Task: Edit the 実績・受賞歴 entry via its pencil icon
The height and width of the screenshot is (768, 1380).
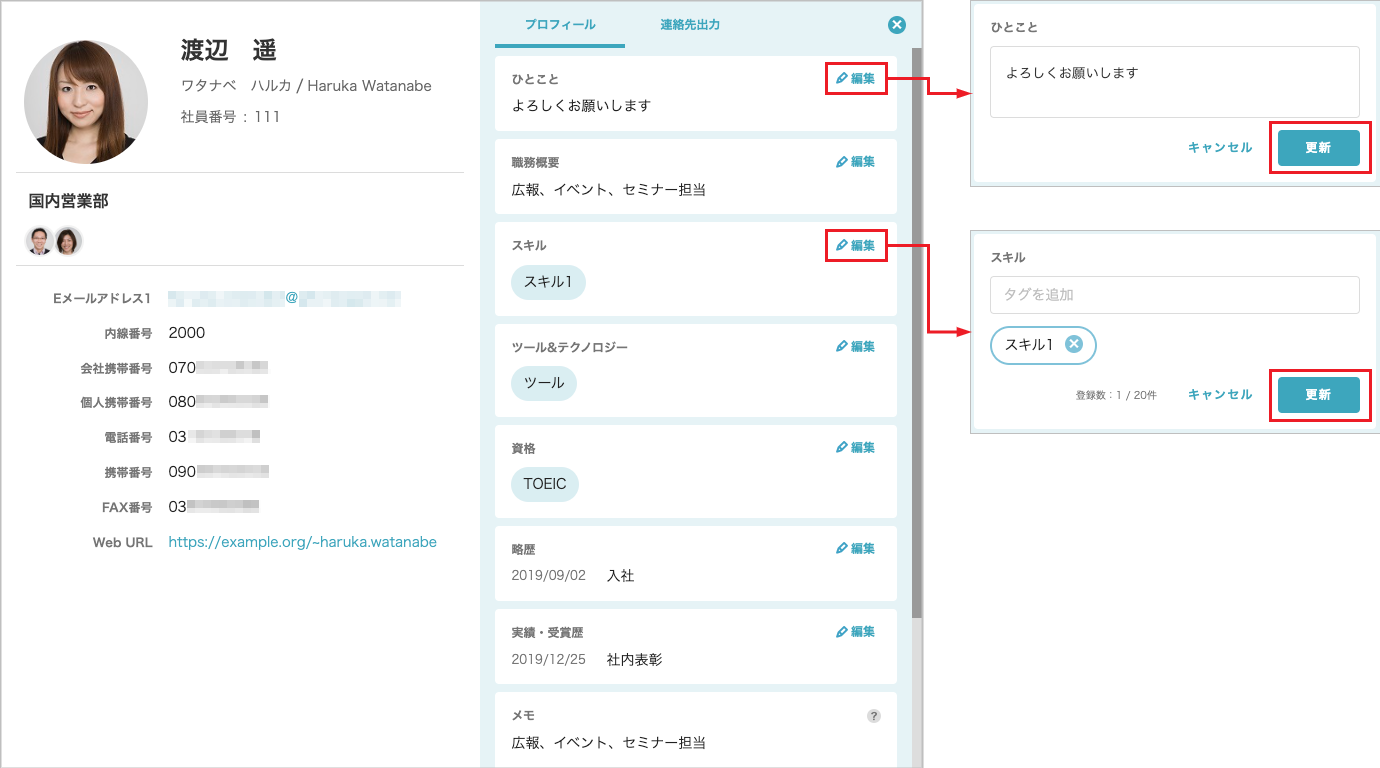Action: [x=856, y=631]
